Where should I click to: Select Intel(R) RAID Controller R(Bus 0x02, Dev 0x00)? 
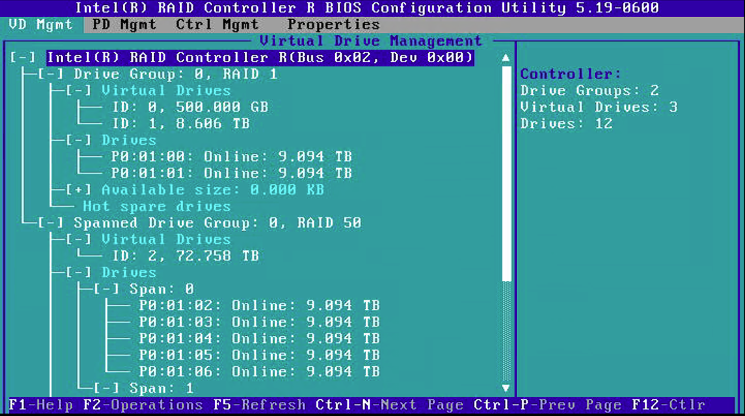260,57
